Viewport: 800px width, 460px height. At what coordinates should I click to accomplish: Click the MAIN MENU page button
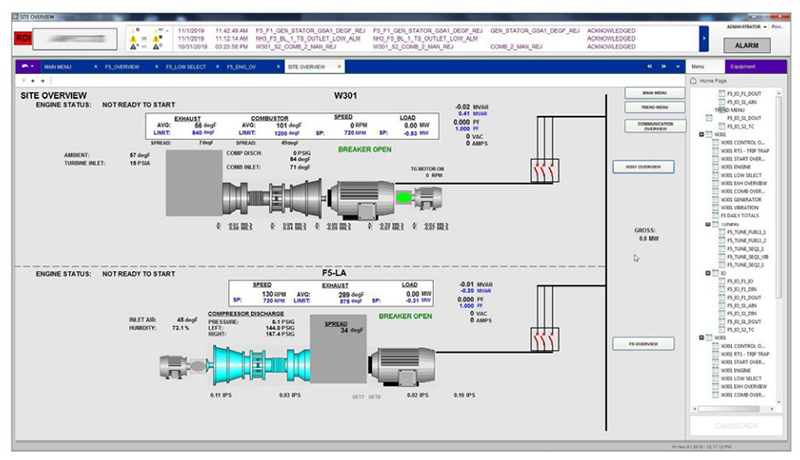pos(655,93)
